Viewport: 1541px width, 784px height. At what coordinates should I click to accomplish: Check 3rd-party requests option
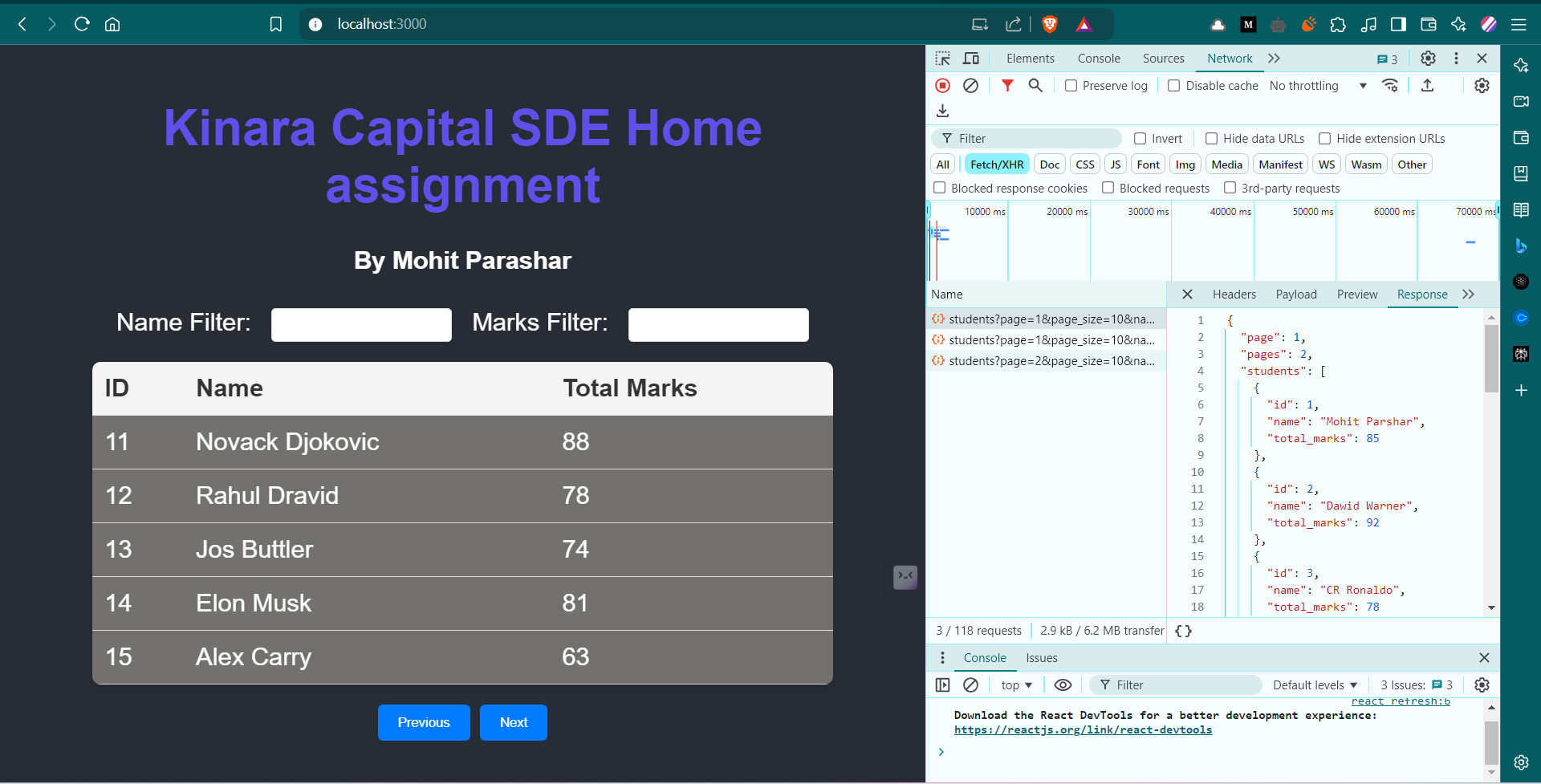coord(1230,188)
